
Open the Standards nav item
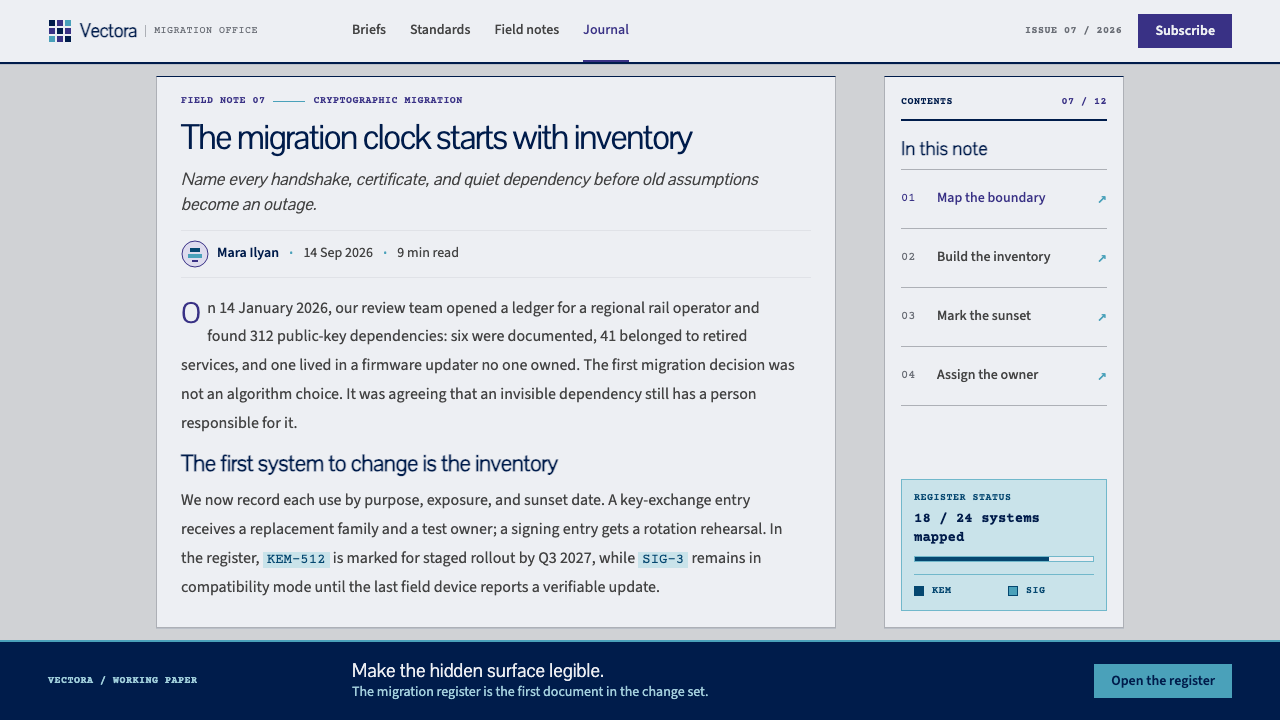click(440, 30)
